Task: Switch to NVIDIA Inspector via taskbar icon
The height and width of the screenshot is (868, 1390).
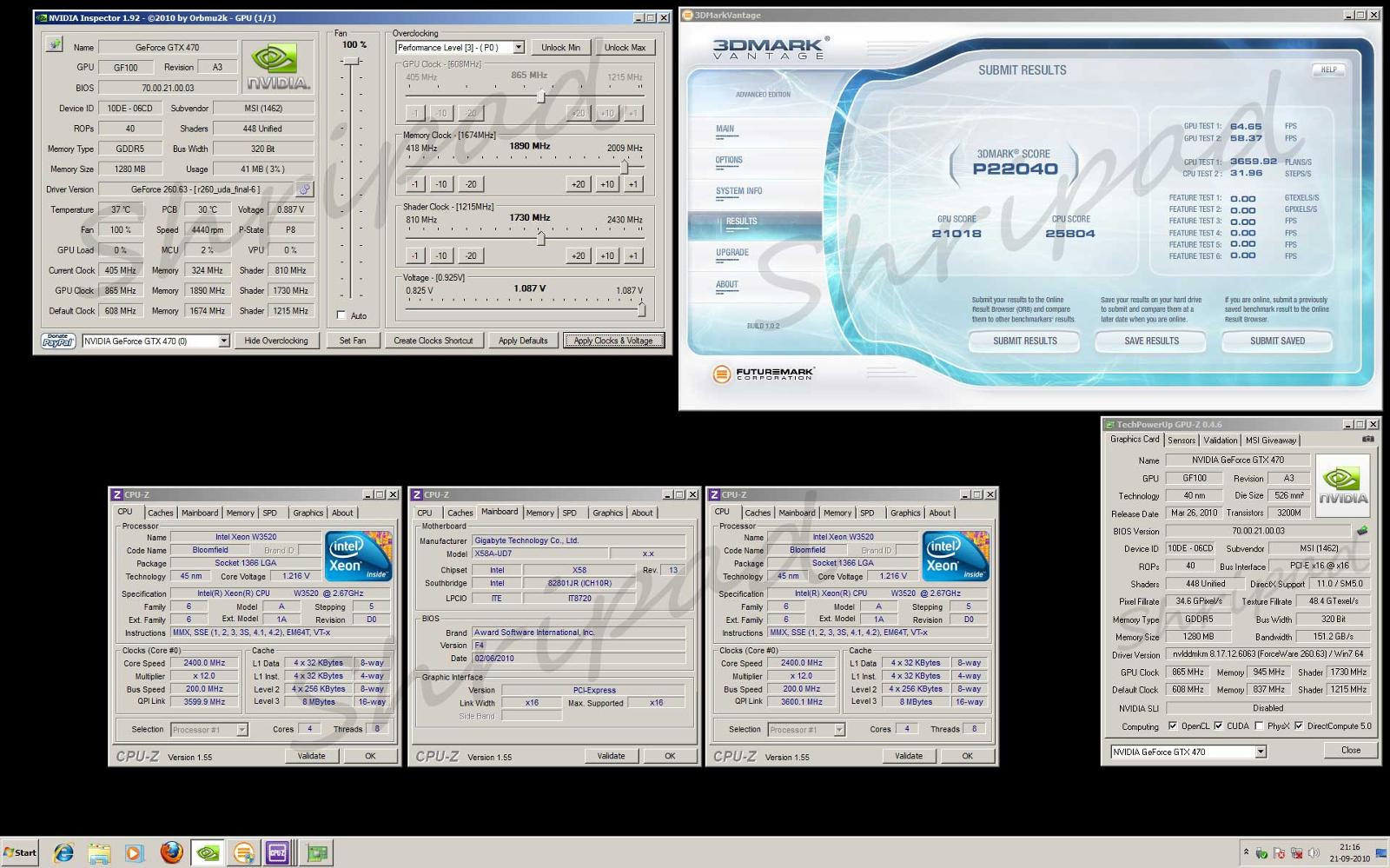Action: click(x=208, y=853)
